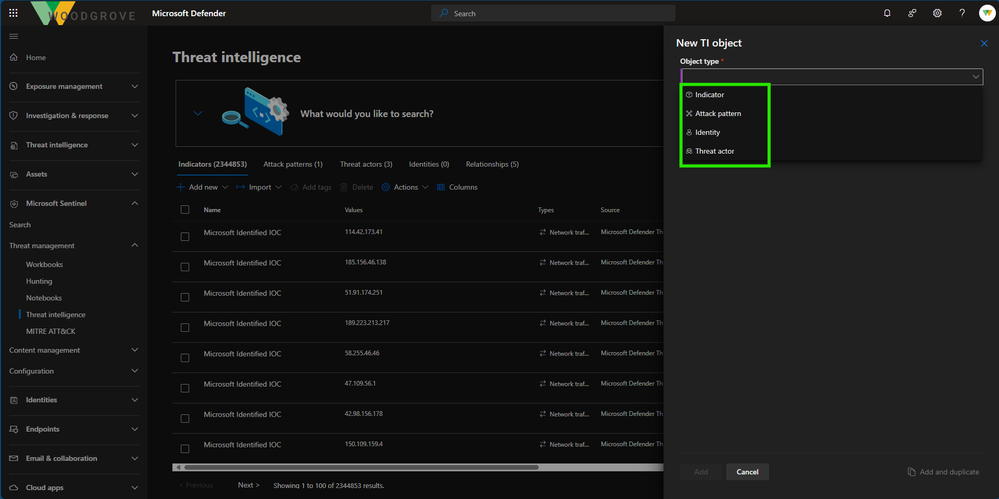The height and width of the screenshot is (499, 999).
Task: Open the Object type dropdown
Action: click(x=831, y=76)
